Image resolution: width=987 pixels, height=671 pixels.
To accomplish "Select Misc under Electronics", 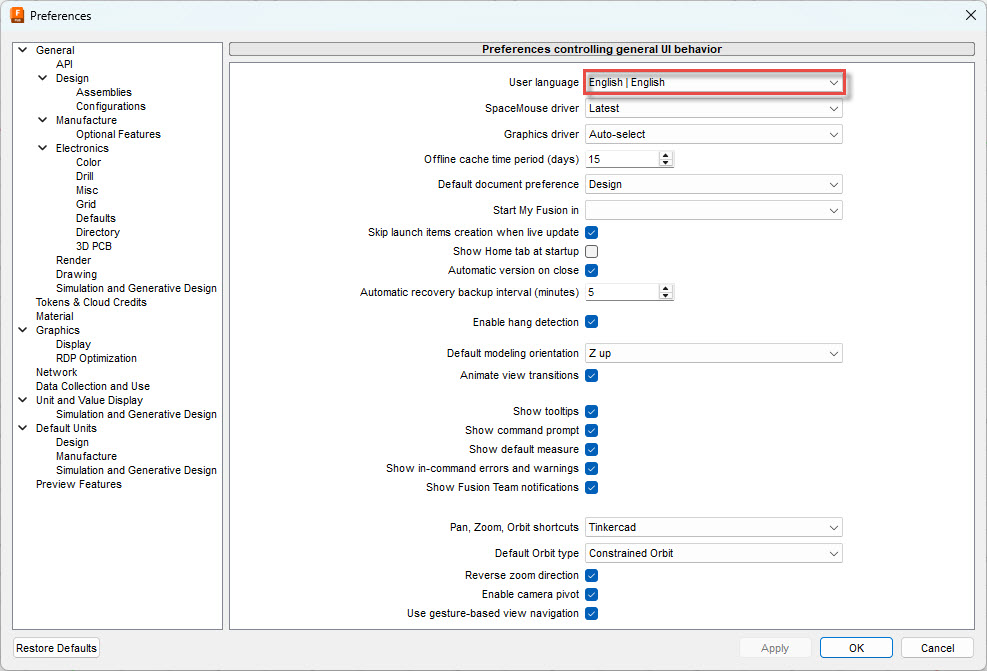I will coord(87,190).
